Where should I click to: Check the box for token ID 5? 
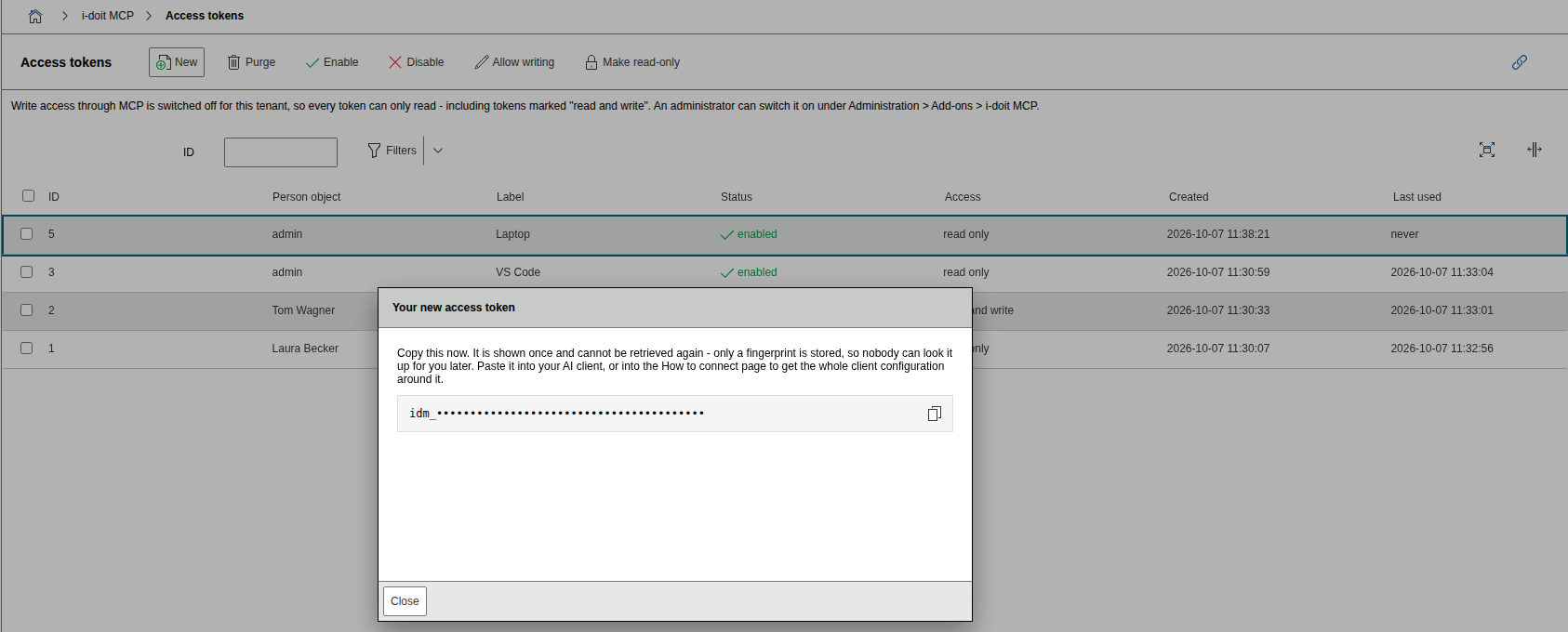point(27,234)
